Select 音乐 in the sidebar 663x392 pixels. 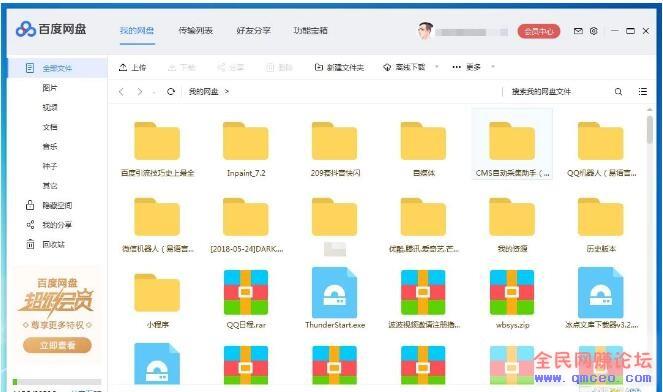[50, 146]
